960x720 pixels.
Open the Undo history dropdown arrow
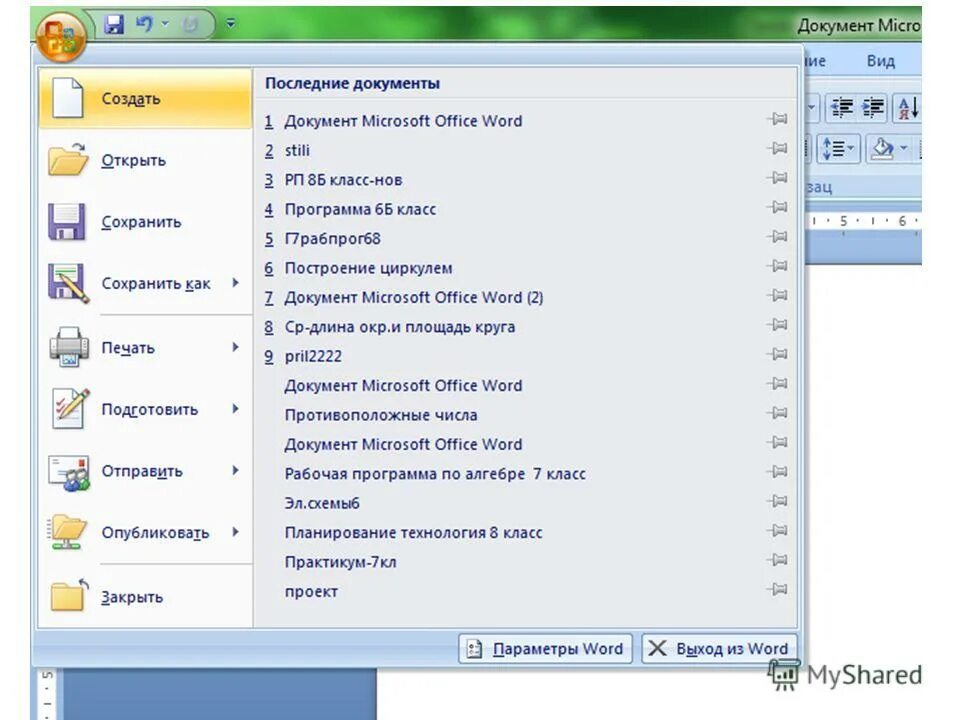point(165,24)
